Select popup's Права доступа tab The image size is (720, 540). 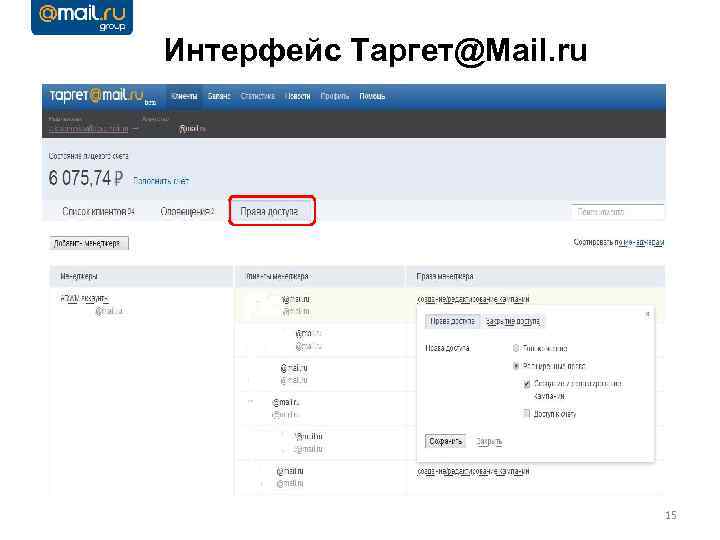click(452, 321)
